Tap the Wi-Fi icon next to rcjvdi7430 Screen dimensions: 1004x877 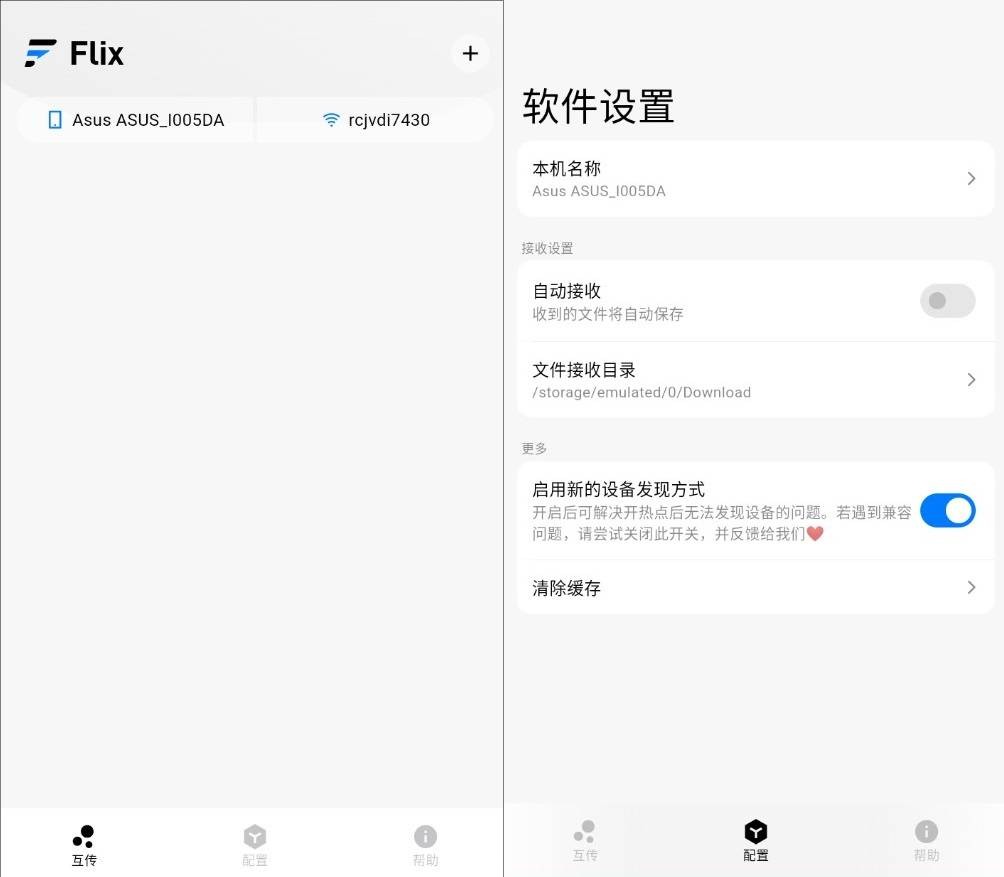pyautogui.click(x=331, y=120)
